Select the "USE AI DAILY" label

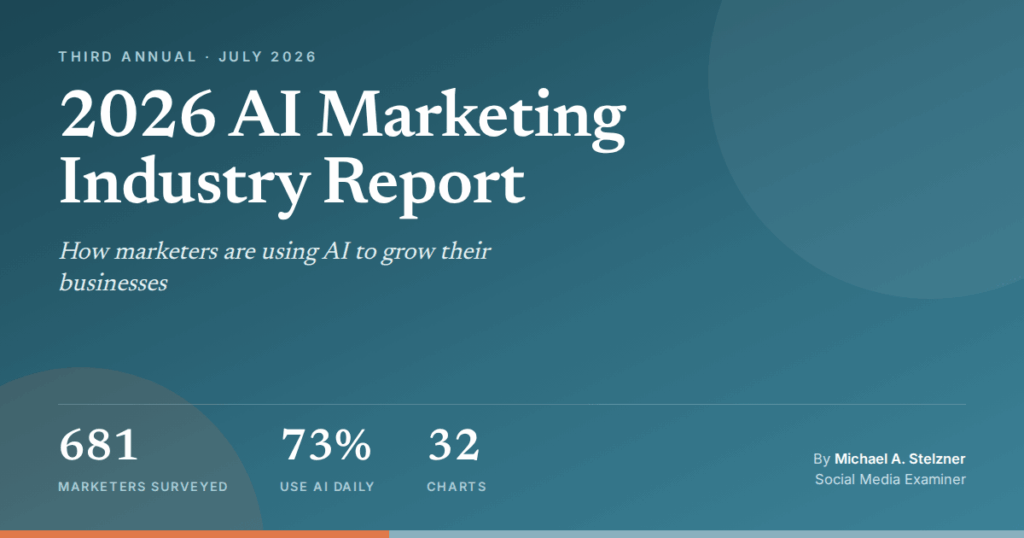[x=327, y=486]
